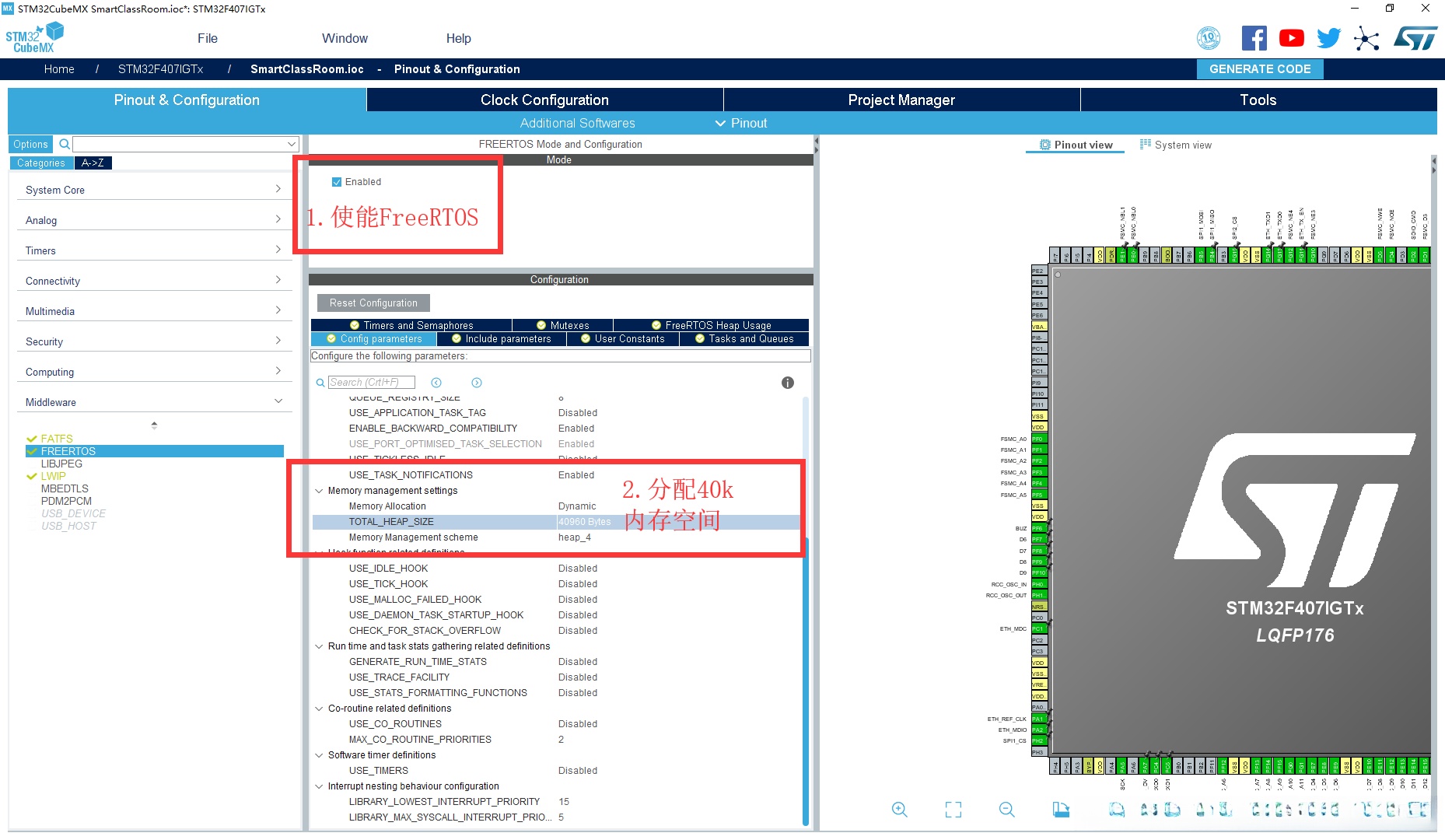Uncheck the FreeRTOS Enabled checkbox
This screenshot has width=1445, height=840.
coord(337,182)
